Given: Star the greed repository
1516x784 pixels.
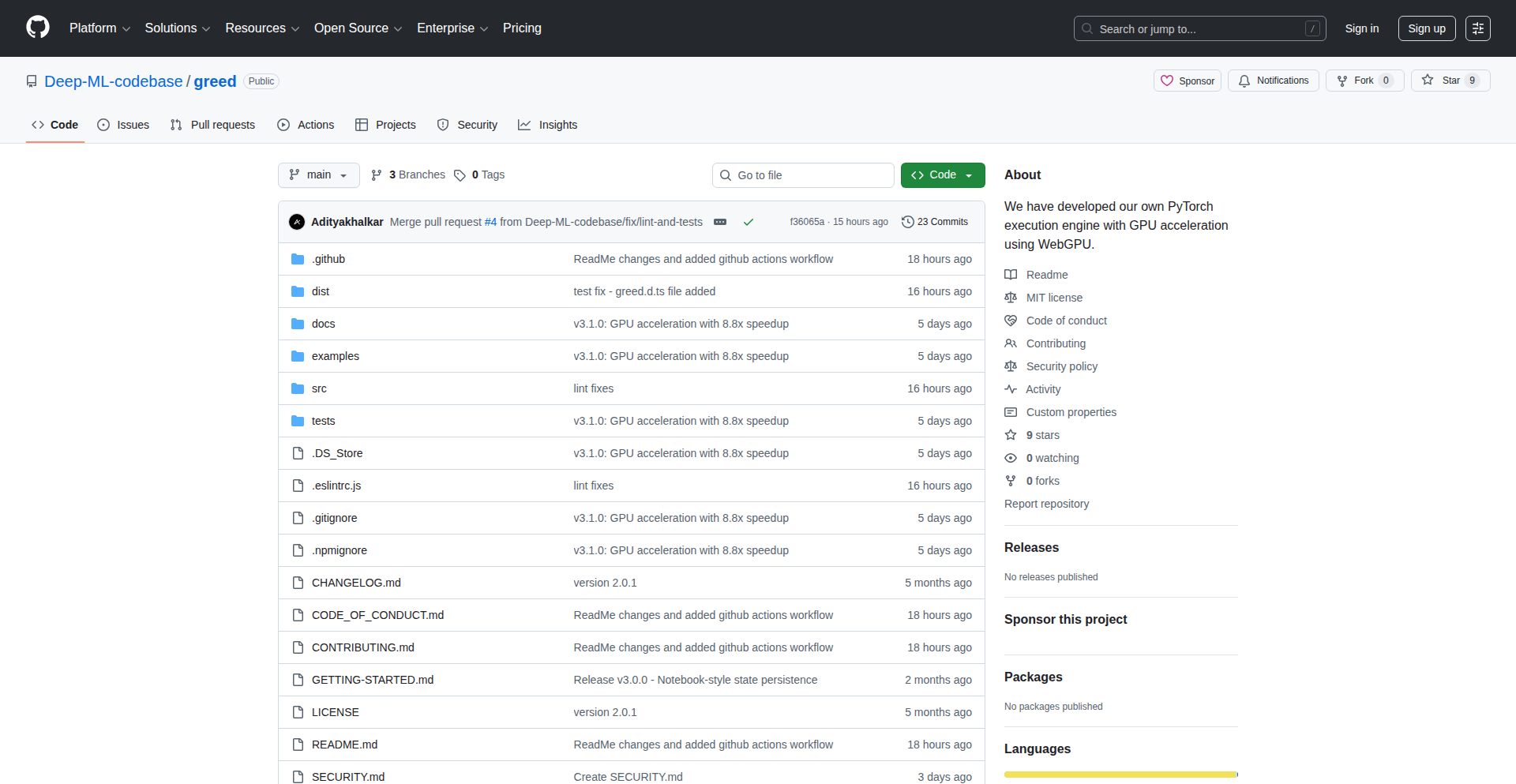Looking at the screenshot, I should [1450, 80].
